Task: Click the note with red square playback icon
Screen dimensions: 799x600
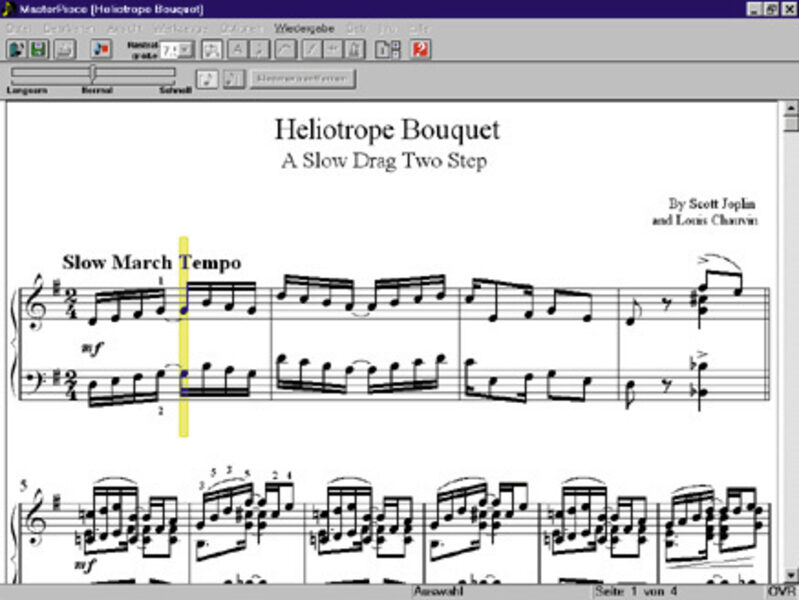Action: 101,49
